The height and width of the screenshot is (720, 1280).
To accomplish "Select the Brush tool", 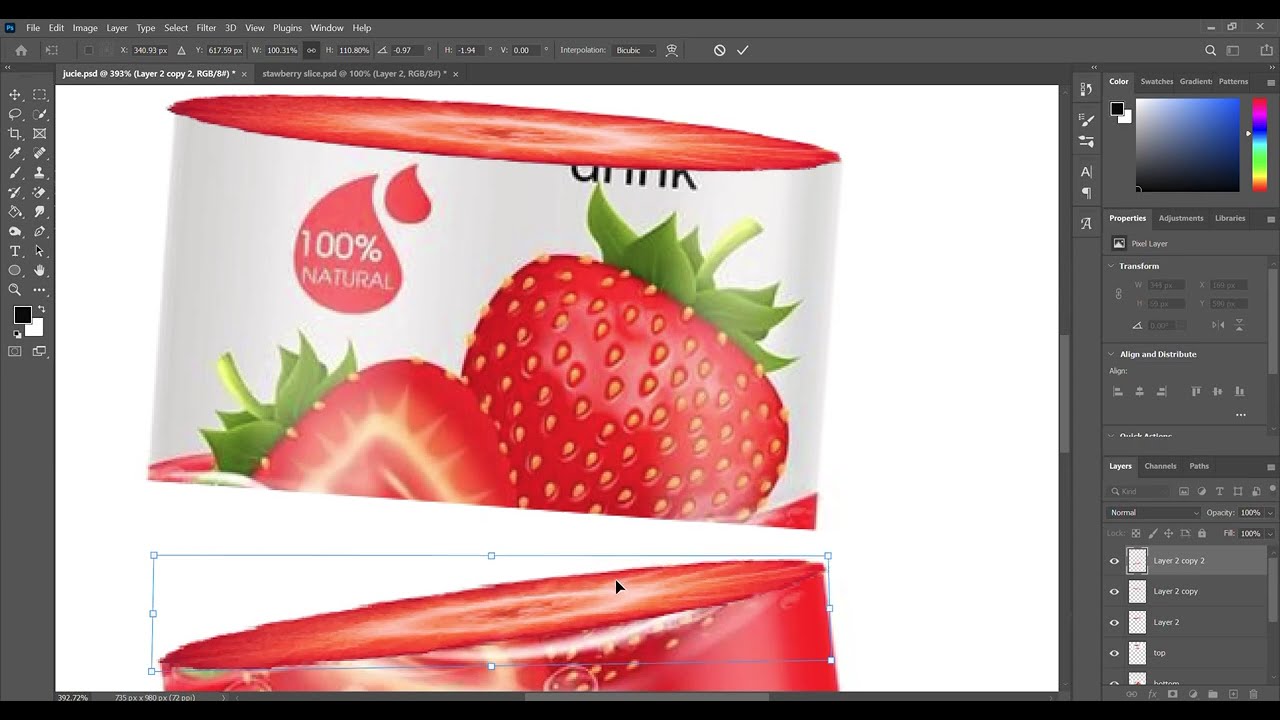I will [15, 173].
